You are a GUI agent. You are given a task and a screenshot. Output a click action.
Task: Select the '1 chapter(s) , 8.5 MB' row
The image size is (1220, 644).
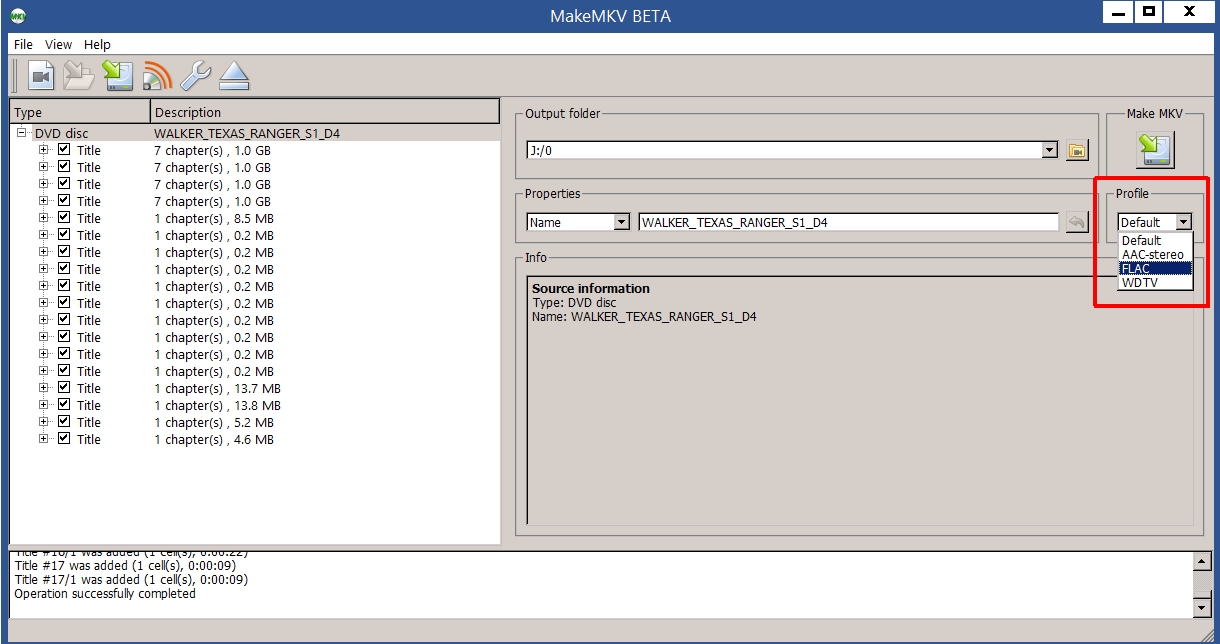255,218
